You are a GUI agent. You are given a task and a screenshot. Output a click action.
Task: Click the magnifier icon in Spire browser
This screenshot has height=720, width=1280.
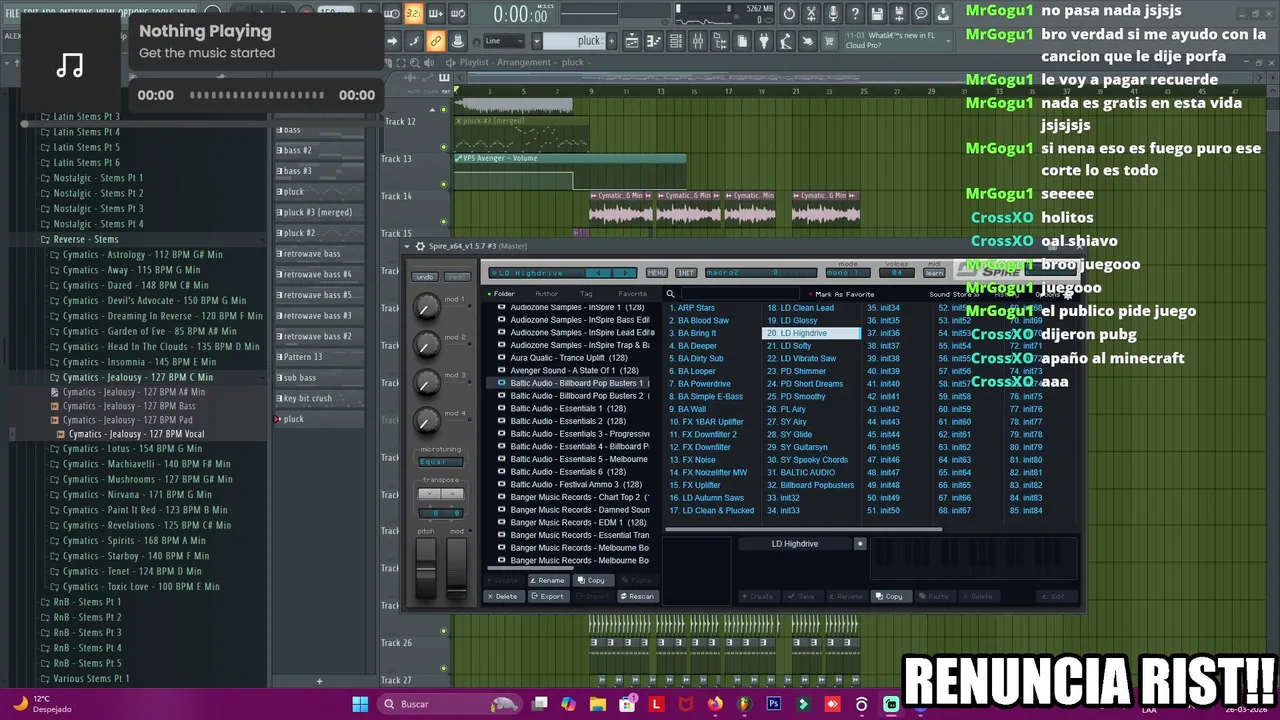671,294
